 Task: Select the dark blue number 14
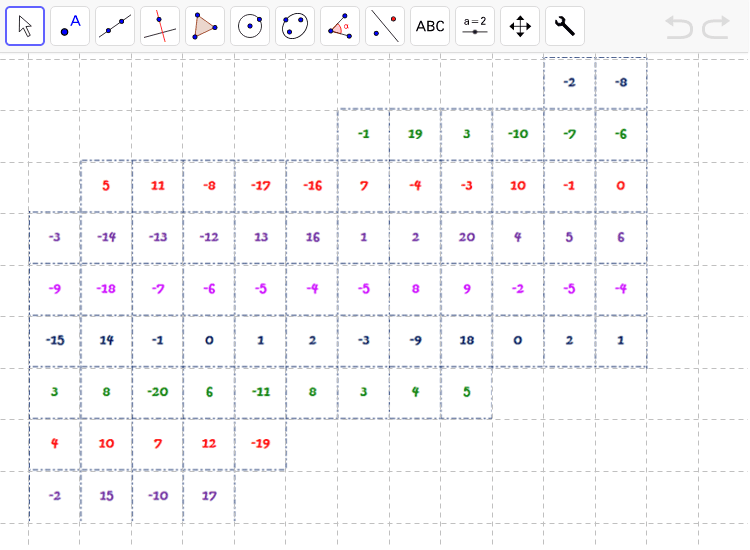[106, 341]
